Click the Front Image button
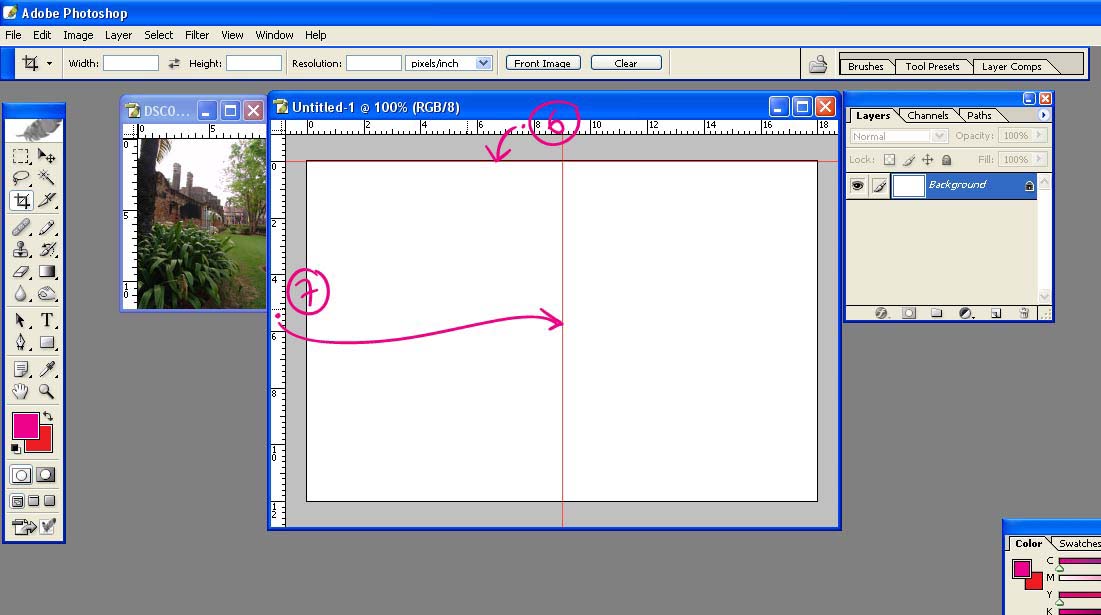The image size is (1101, 615). (542, 63)
